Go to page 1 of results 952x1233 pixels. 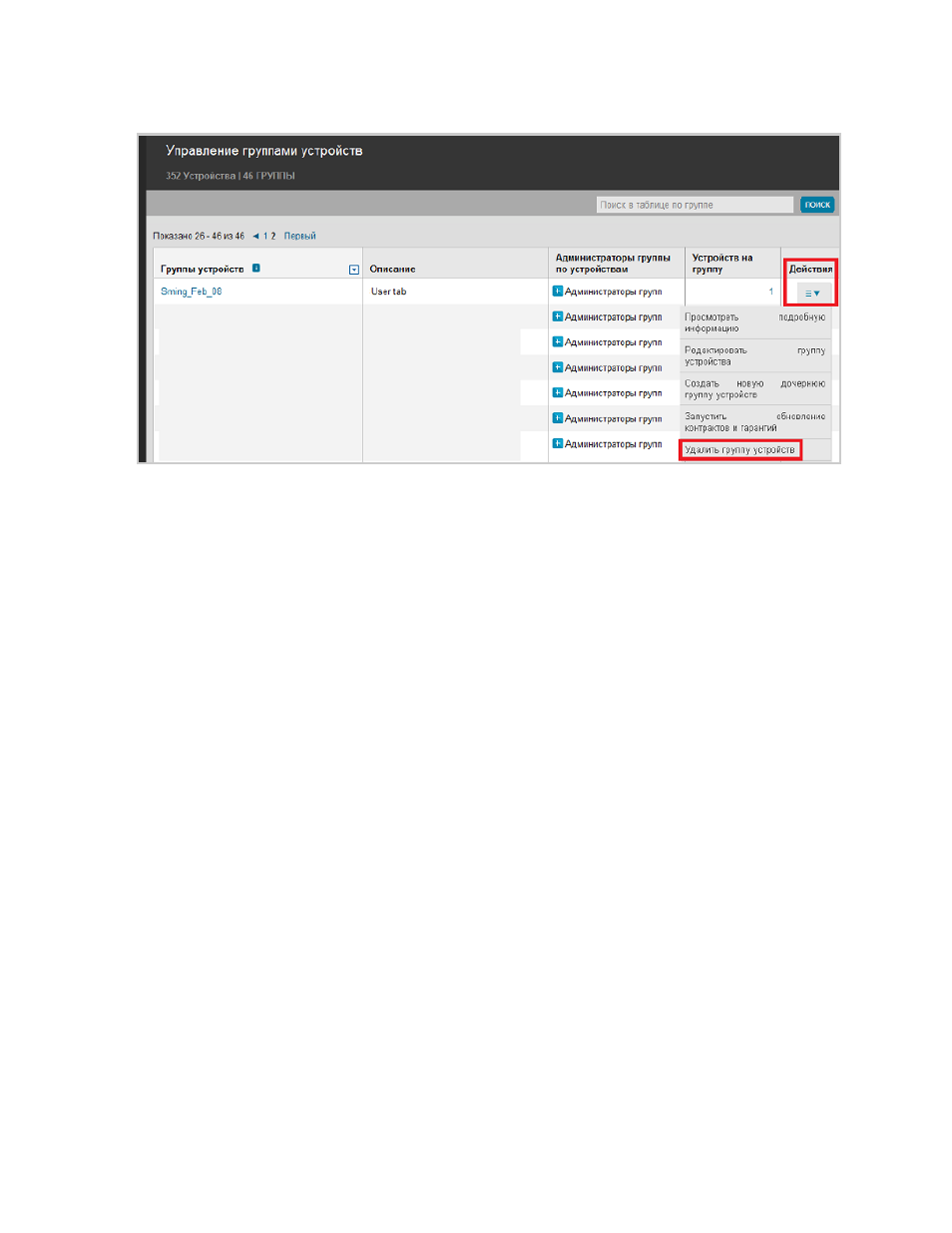coord(265,237)
